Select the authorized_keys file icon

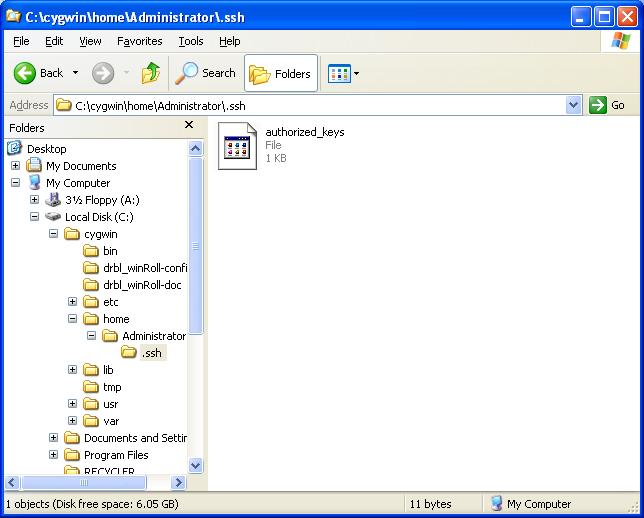click(x=238, y=145)
